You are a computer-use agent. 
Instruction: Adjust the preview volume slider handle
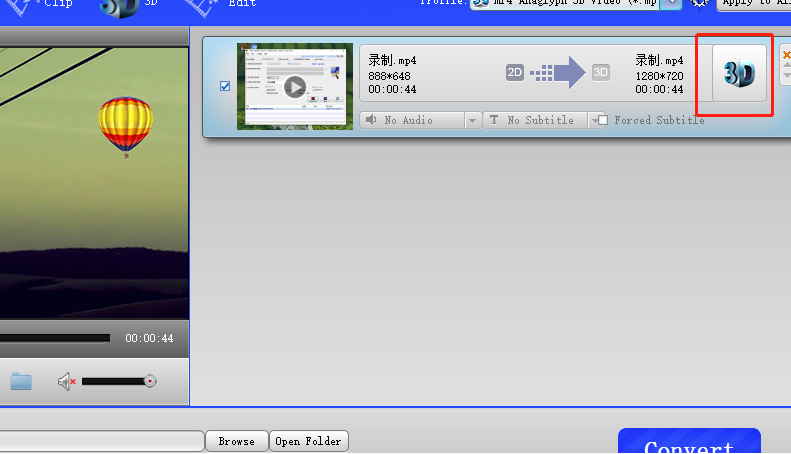tap(150, 381)
